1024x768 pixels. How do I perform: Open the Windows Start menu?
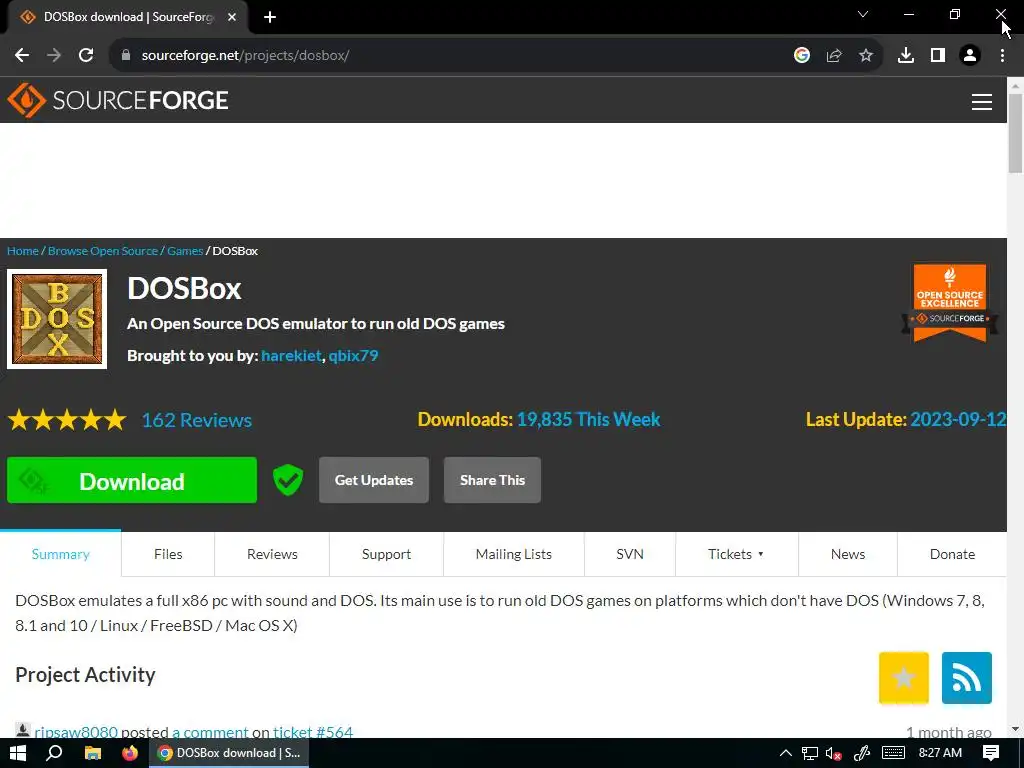(x=18, y=753)
